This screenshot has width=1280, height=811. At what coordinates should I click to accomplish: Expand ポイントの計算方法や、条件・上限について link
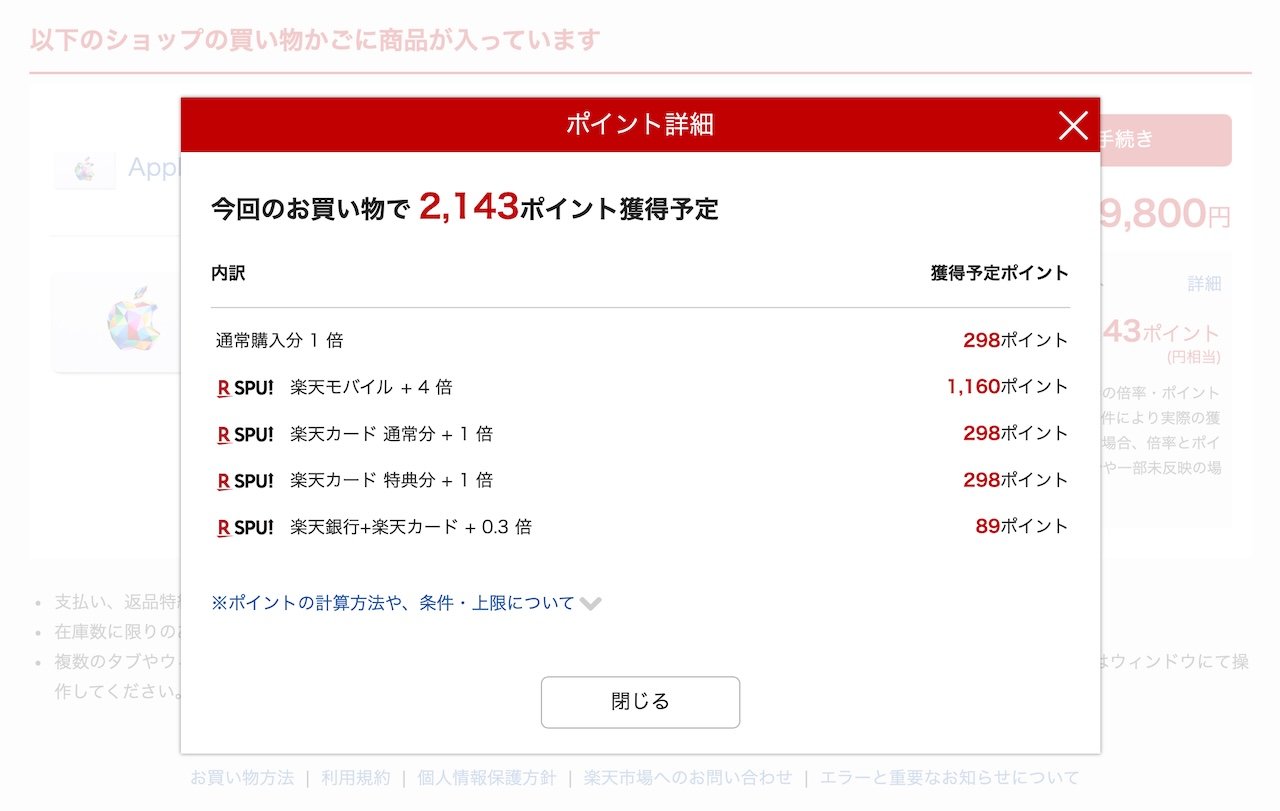pyautogui.click(x=393, y=603)
